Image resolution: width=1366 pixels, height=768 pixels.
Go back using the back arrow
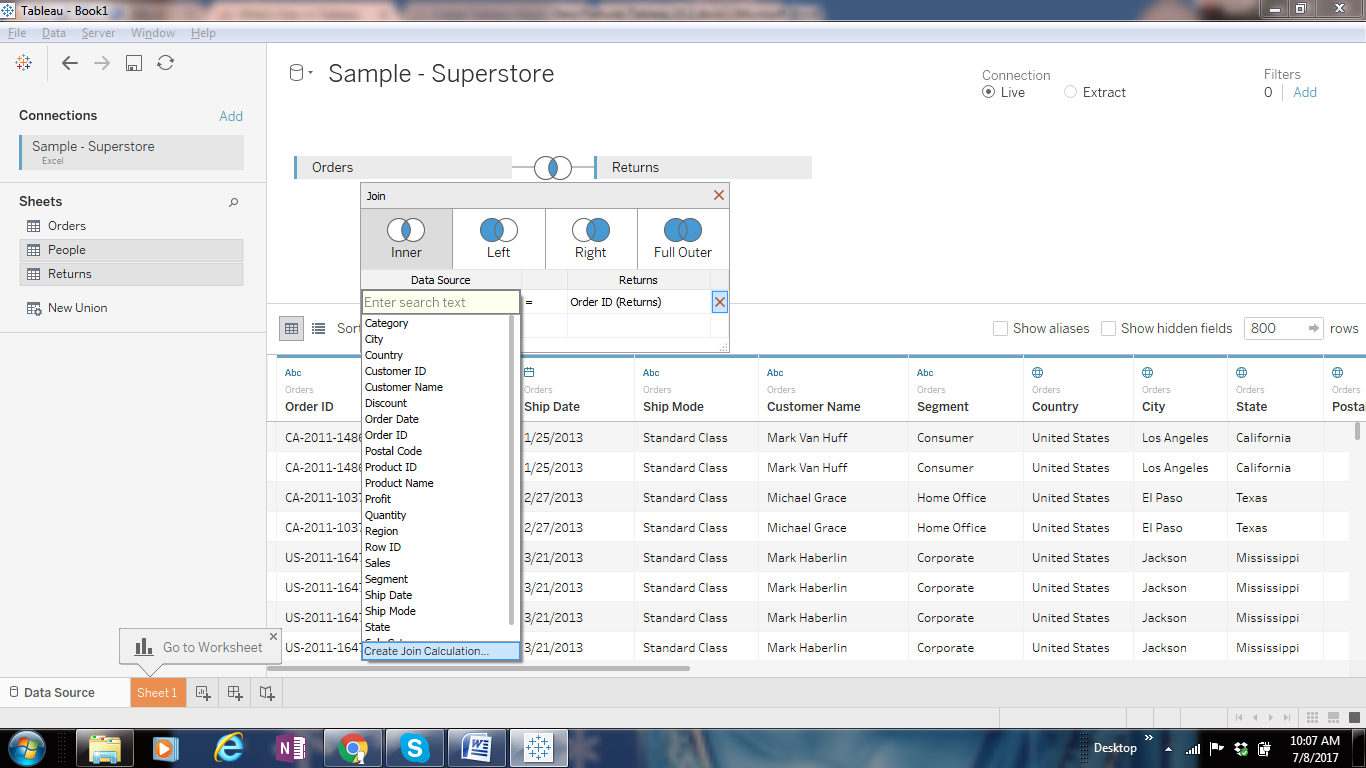coord(70,63)
